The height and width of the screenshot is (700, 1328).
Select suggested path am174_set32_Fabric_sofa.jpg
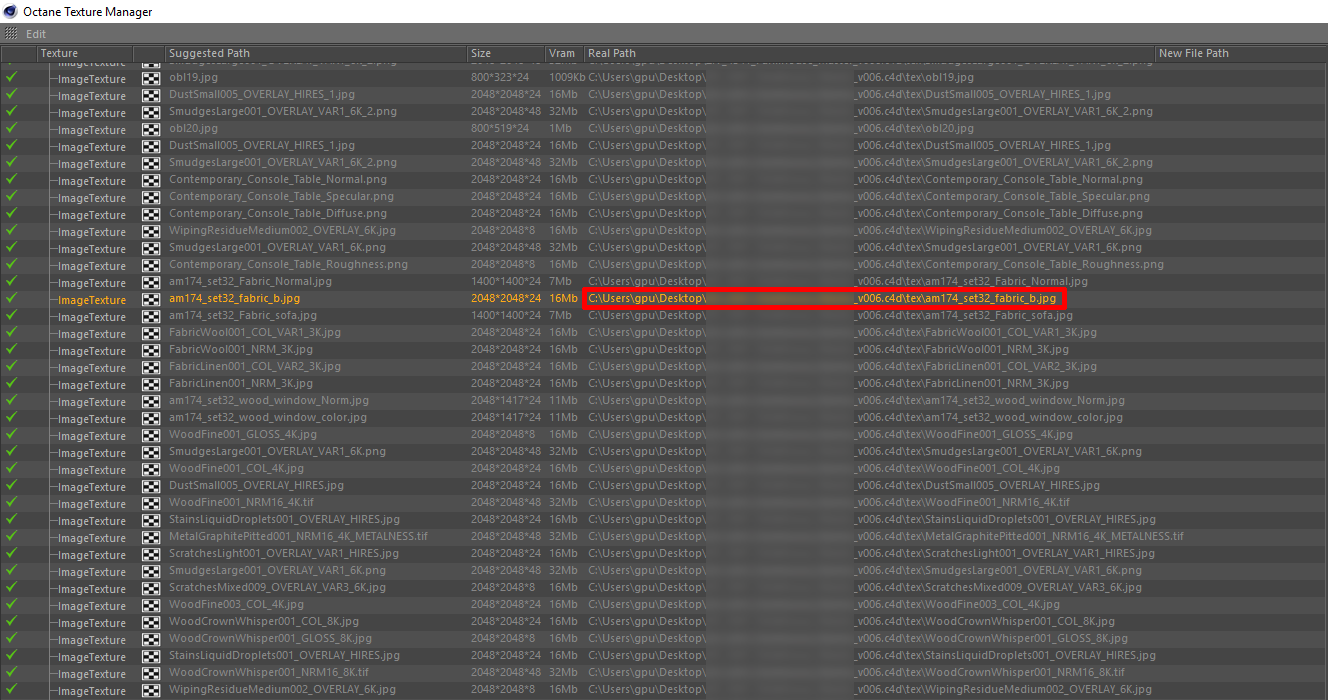[243, 315]
